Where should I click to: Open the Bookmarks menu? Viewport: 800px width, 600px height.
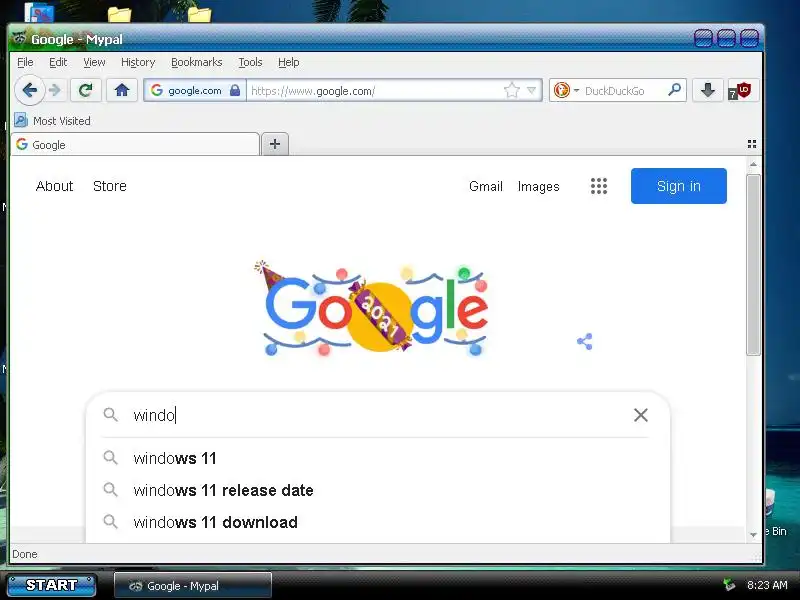pos(196,62)
